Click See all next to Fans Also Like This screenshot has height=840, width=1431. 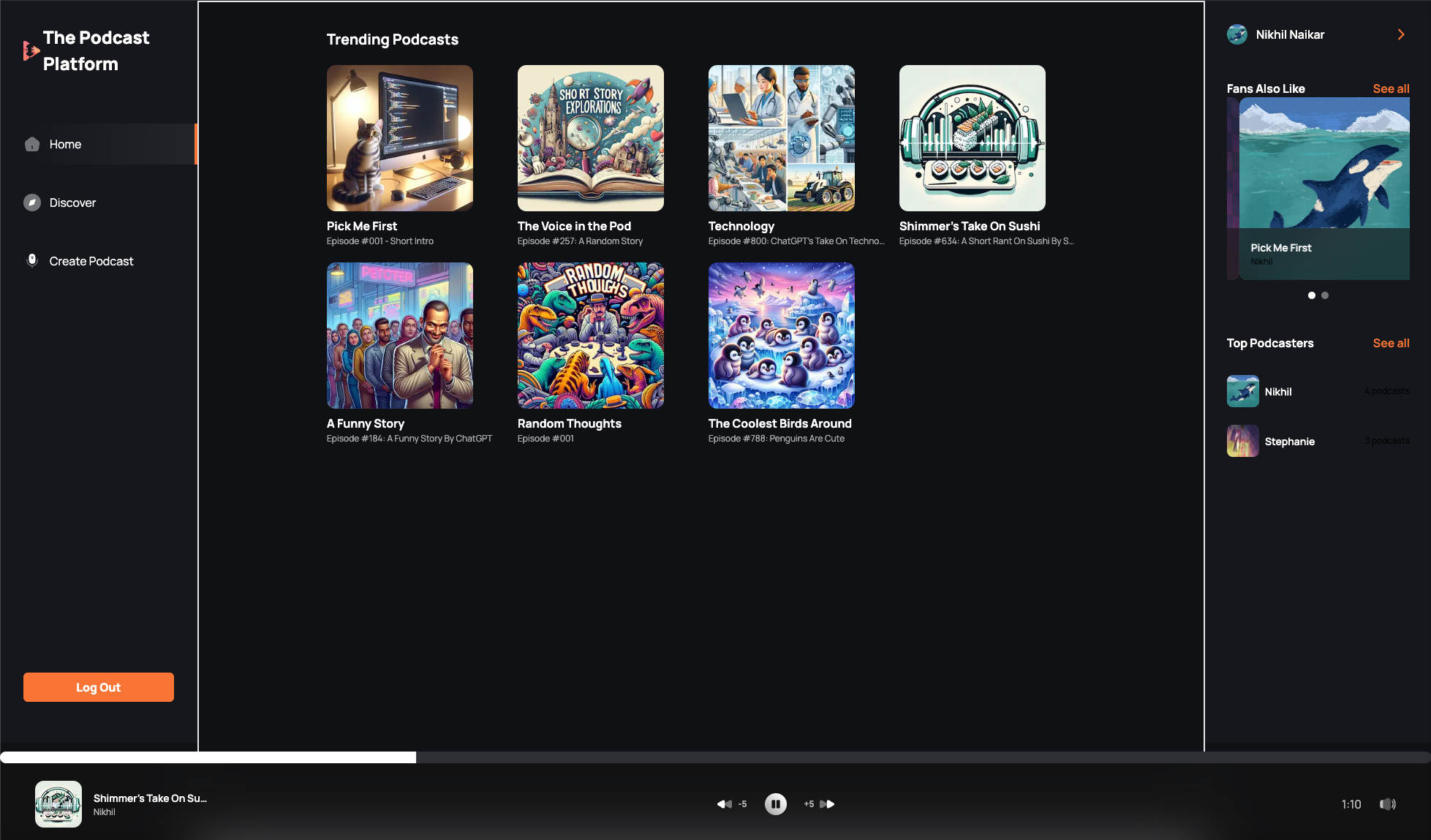(1391, 88)
